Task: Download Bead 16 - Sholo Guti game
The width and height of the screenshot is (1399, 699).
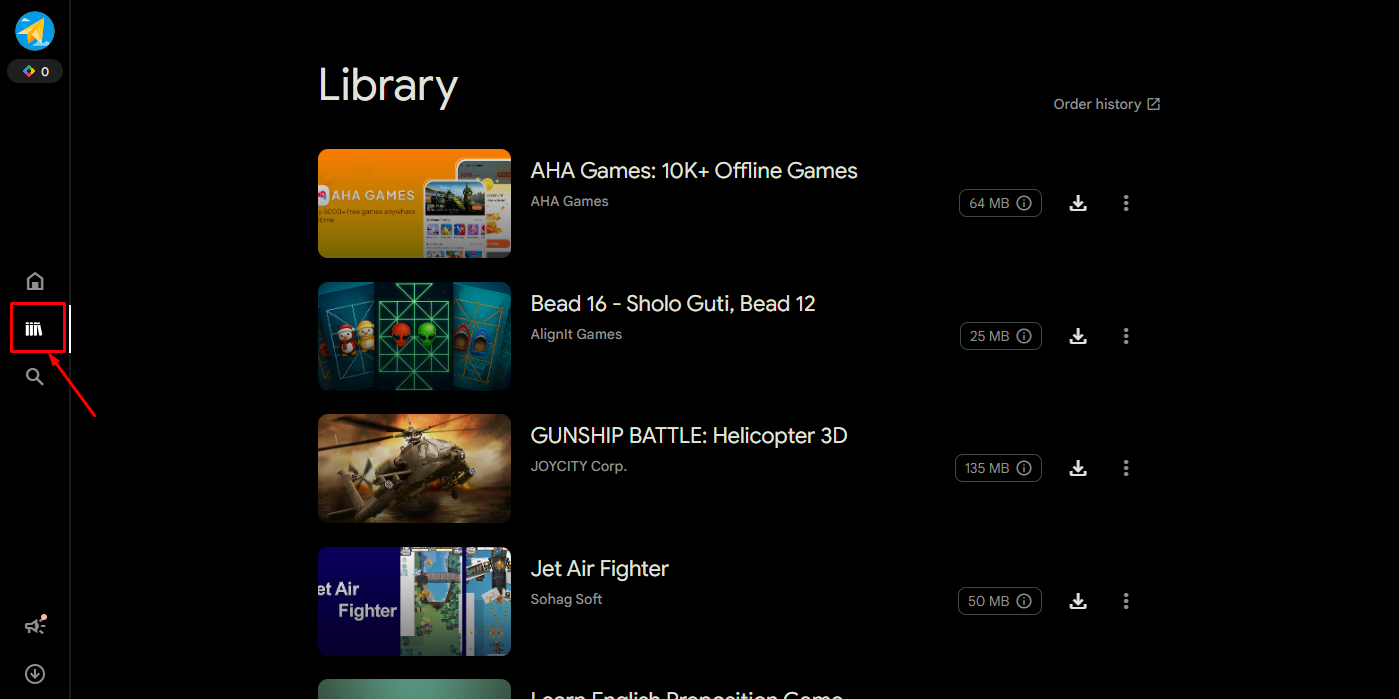Action: tap(1078, 336)
